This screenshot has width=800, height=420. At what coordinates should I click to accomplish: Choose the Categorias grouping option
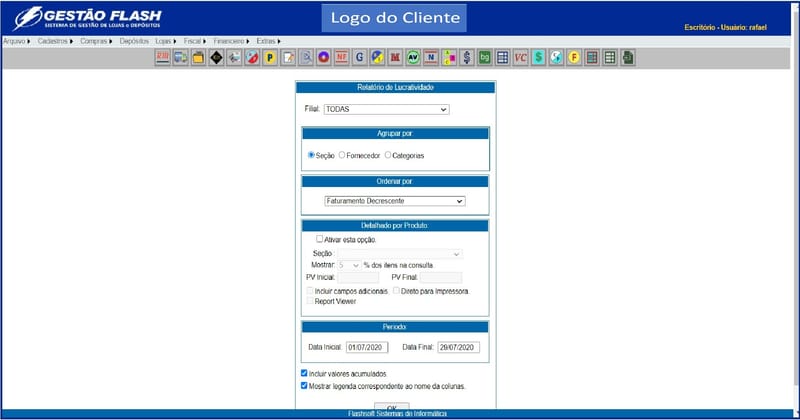pyautogui.click(x=388, y=155)
